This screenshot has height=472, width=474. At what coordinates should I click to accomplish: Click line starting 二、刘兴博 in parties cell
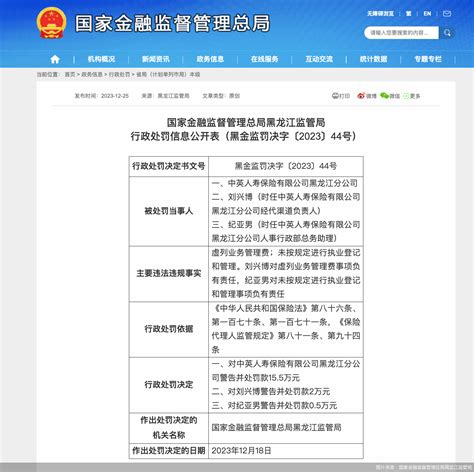click(286, 197)
